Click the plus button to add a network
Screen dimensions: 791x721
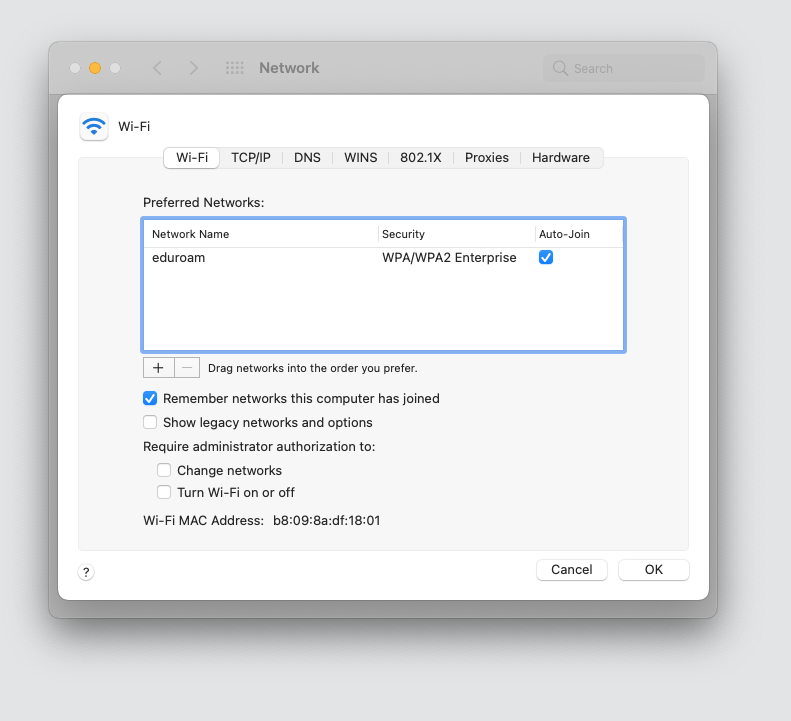click(158, 368)
